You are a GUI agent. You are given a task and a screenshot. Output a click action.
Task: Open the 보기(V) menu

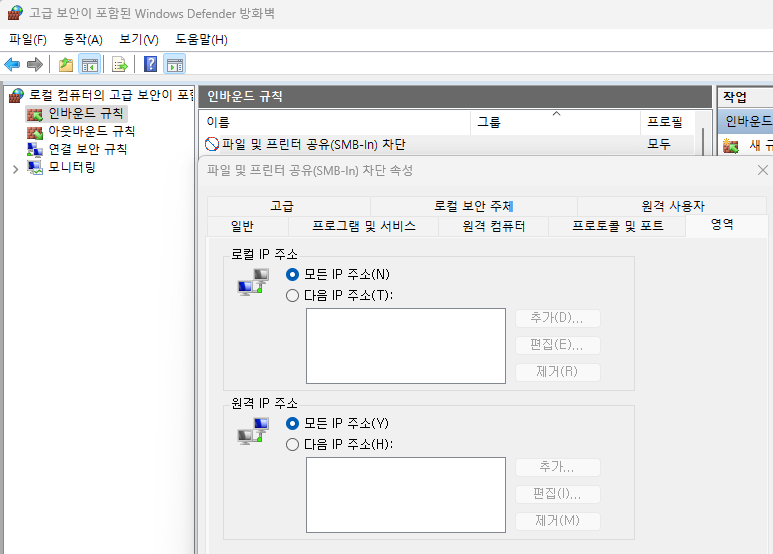(139, 39)
